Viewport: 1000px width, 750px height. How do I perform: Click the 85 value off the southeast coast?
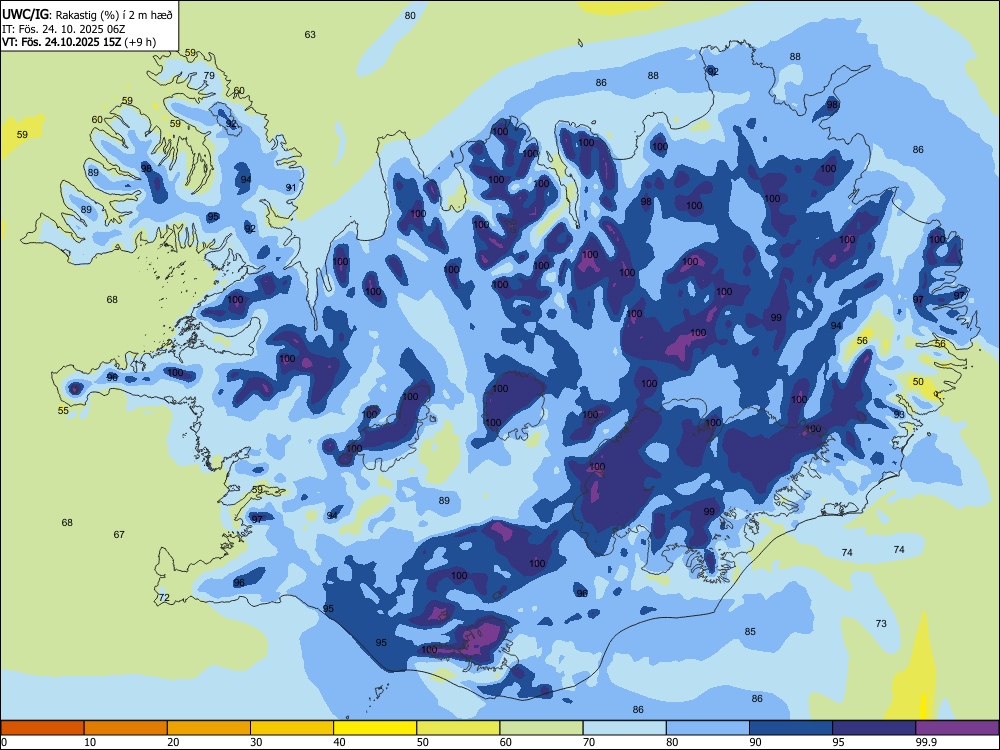750,631
